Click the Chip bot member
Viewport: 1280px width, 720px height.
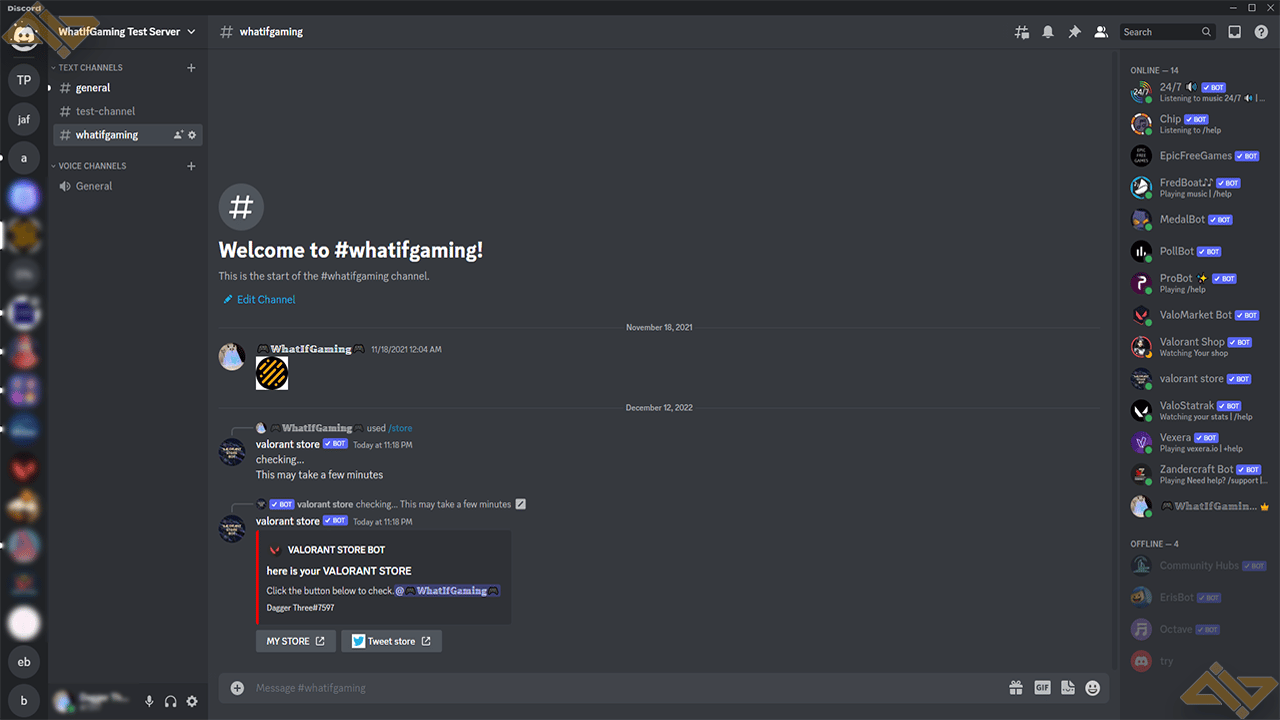pos(1197,124)
